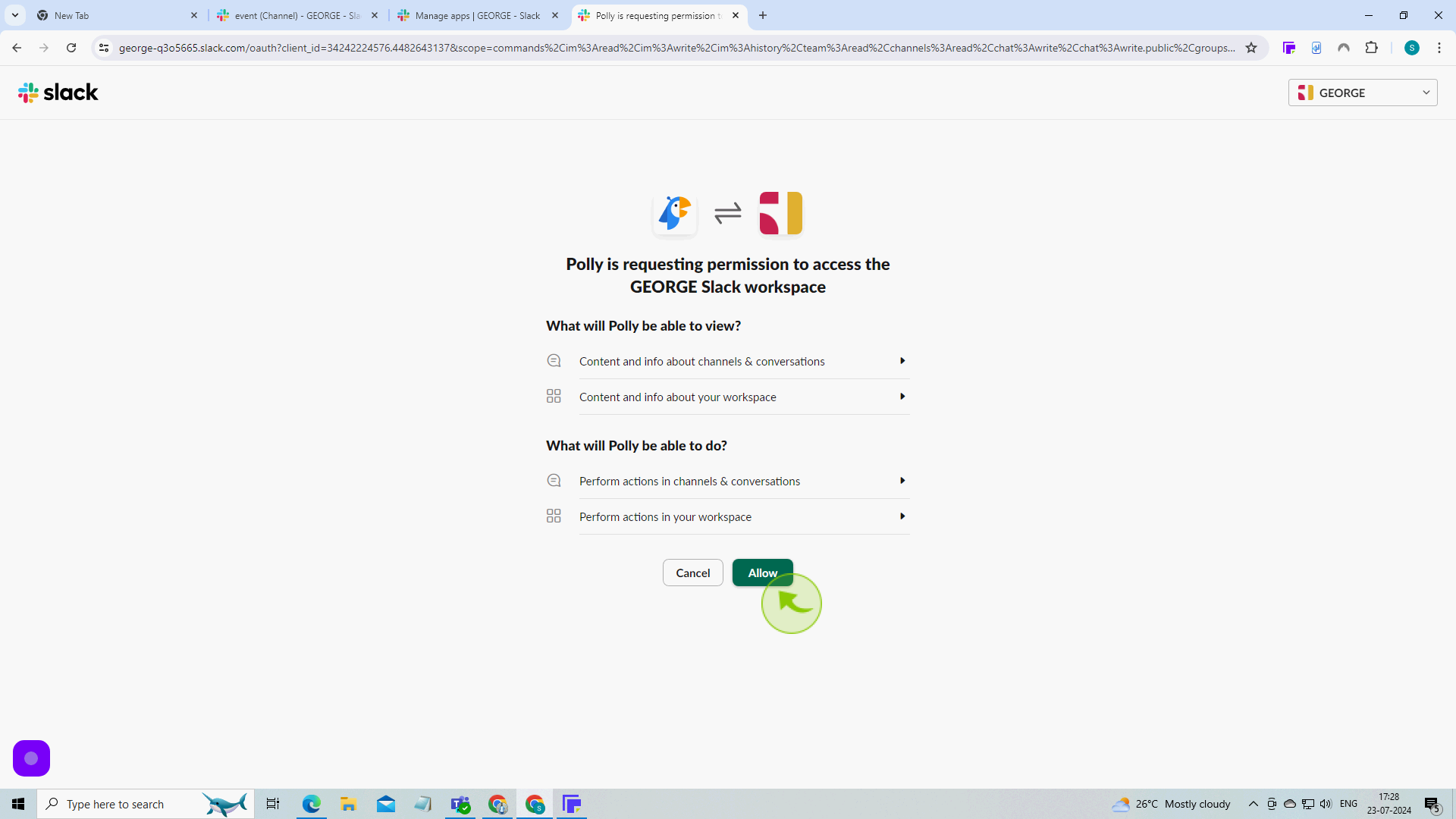This screenshot has width=1456, height=819.
Task: Open the clock and date 17:28
Action: (x=1389, y=804)
